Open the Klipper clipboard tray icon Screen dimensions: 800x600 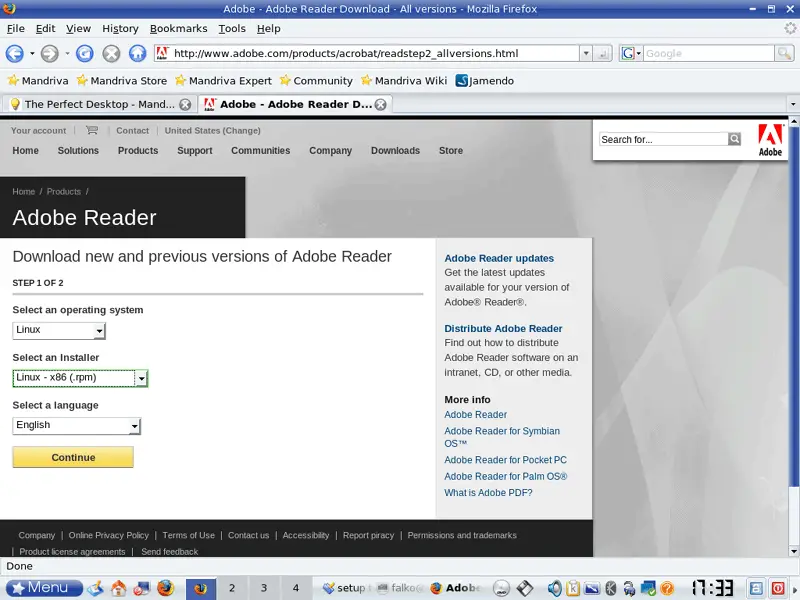click(x=573, y=588)
